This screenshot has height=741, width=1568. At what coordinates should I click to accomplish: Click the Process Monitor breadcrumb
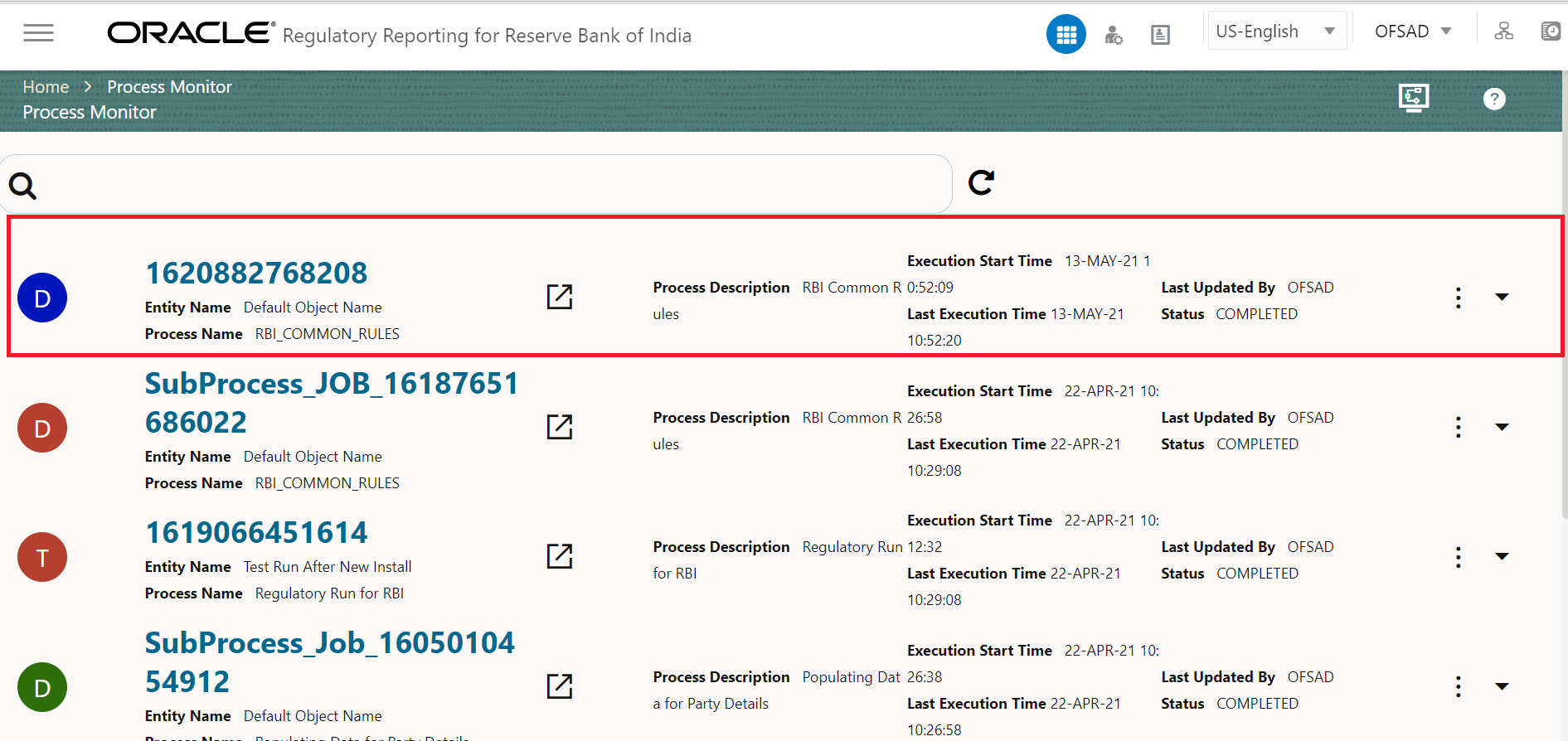(x=169, y=87)
